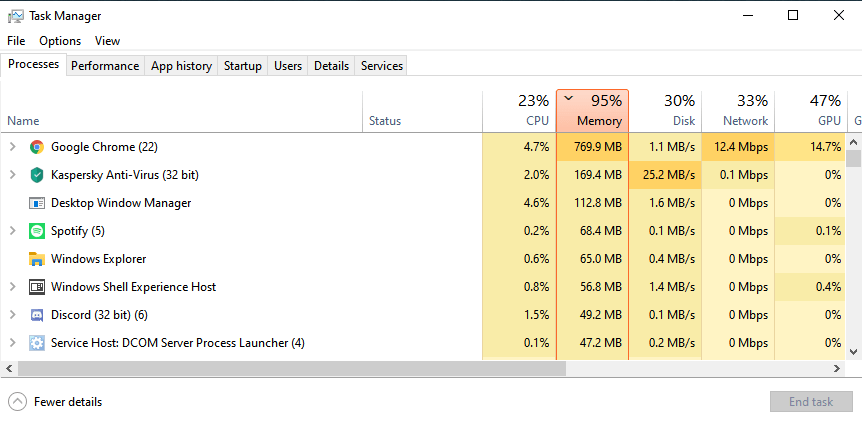This screenshot has height=421, width=862.
Task: Click the End task button
Action: (x=810, y=402)
